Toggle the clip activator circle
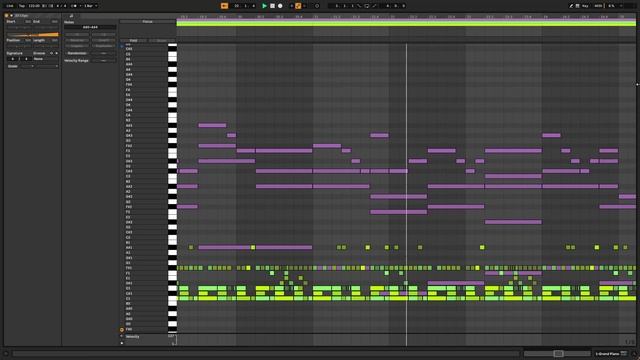 coord(7,16)
